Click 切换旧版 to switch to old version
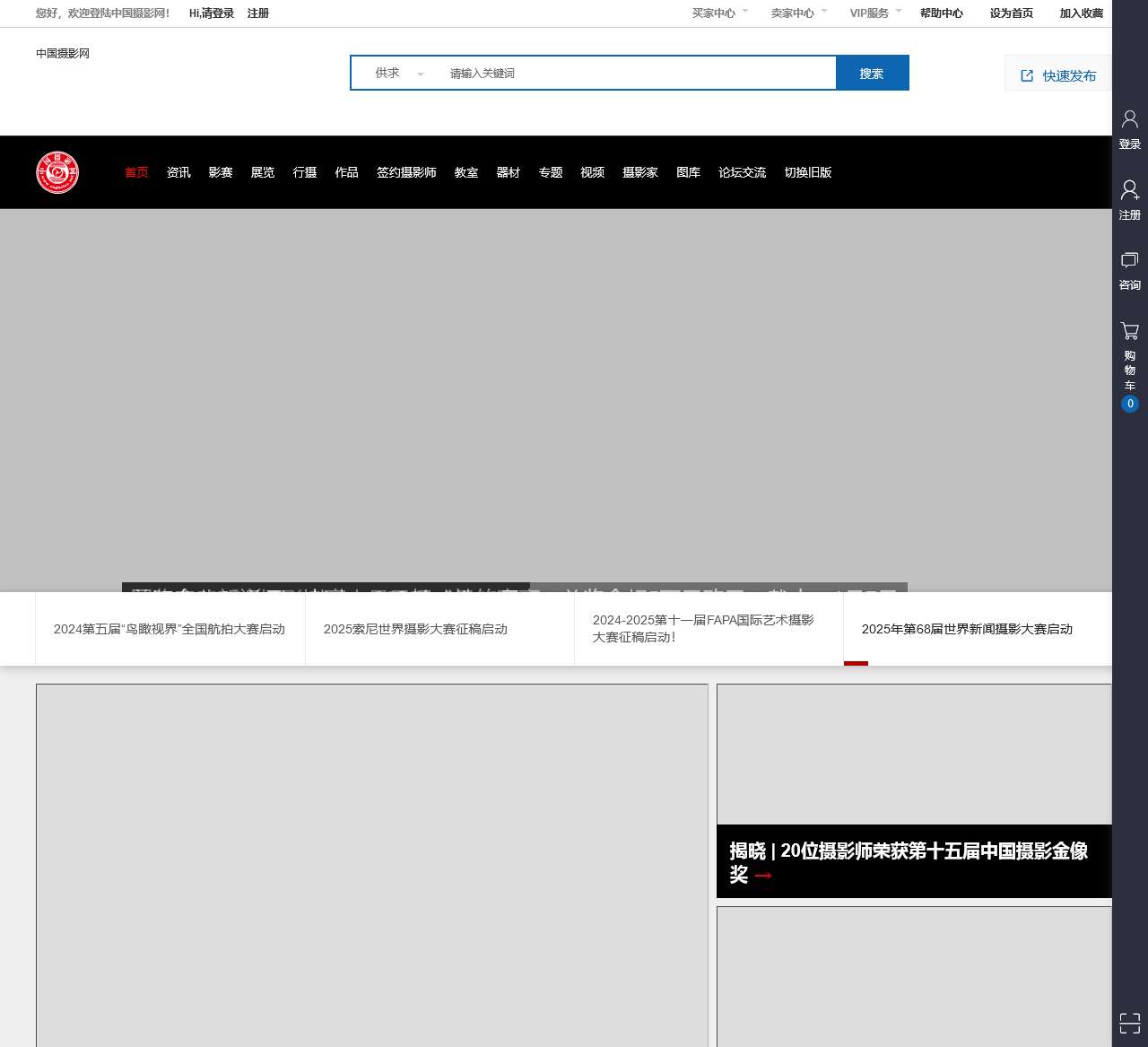Viewport: 1148px width, 1047px height. tap(808, 172)
